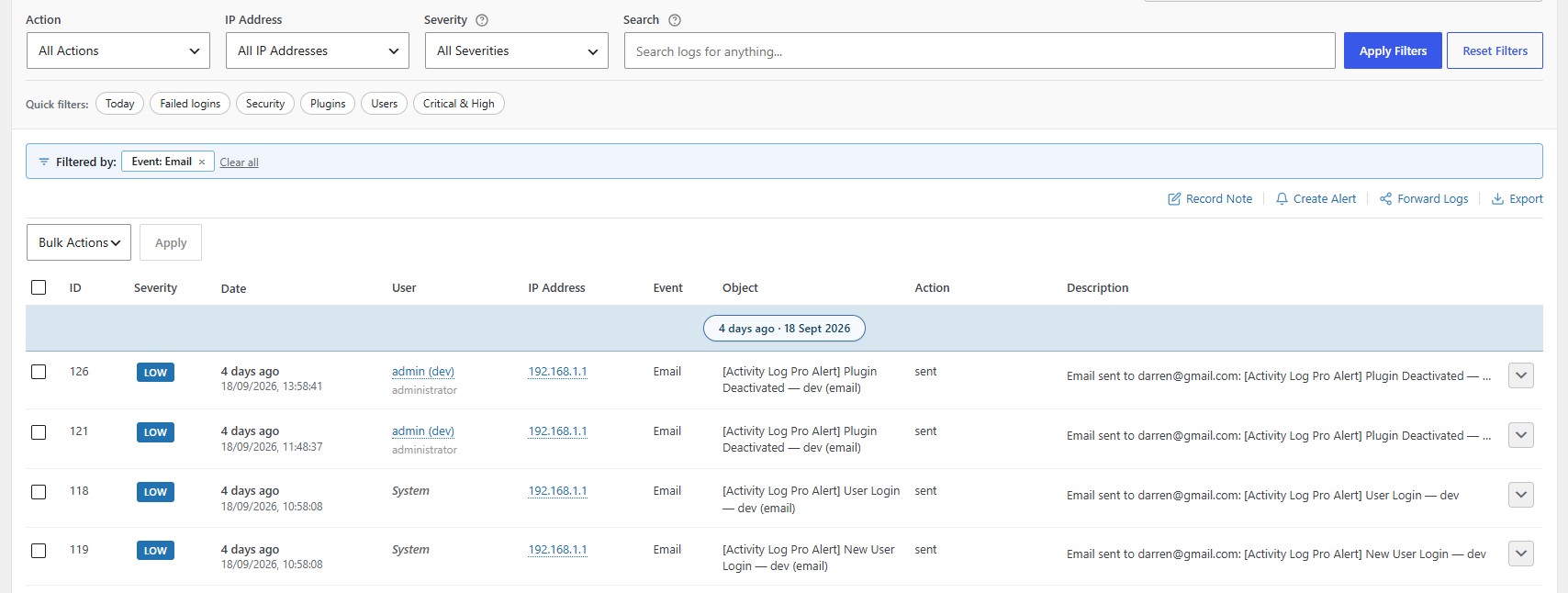Click the Clear all link
This screenshot has height=593, width=1568.
(x=239, y=162)
